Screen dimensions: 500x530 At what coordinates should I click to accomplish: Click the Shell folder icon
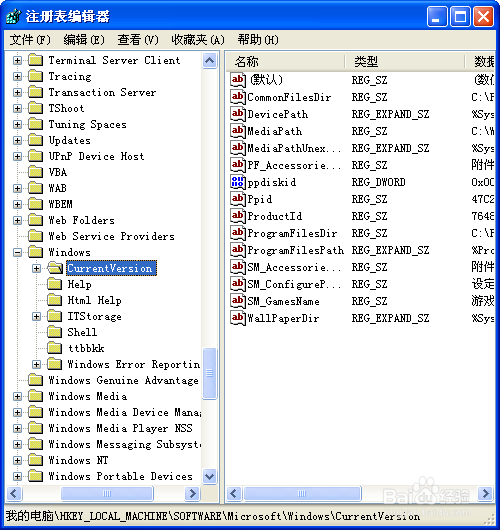54,332
